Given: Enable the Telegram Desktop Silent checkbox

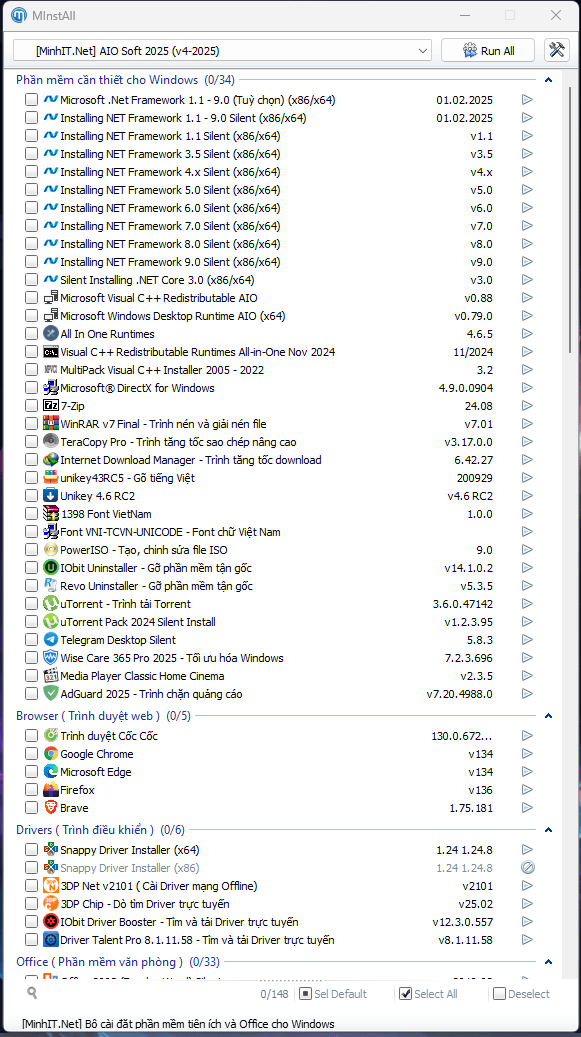Looking at the screenshot, I should click(31, 640).
